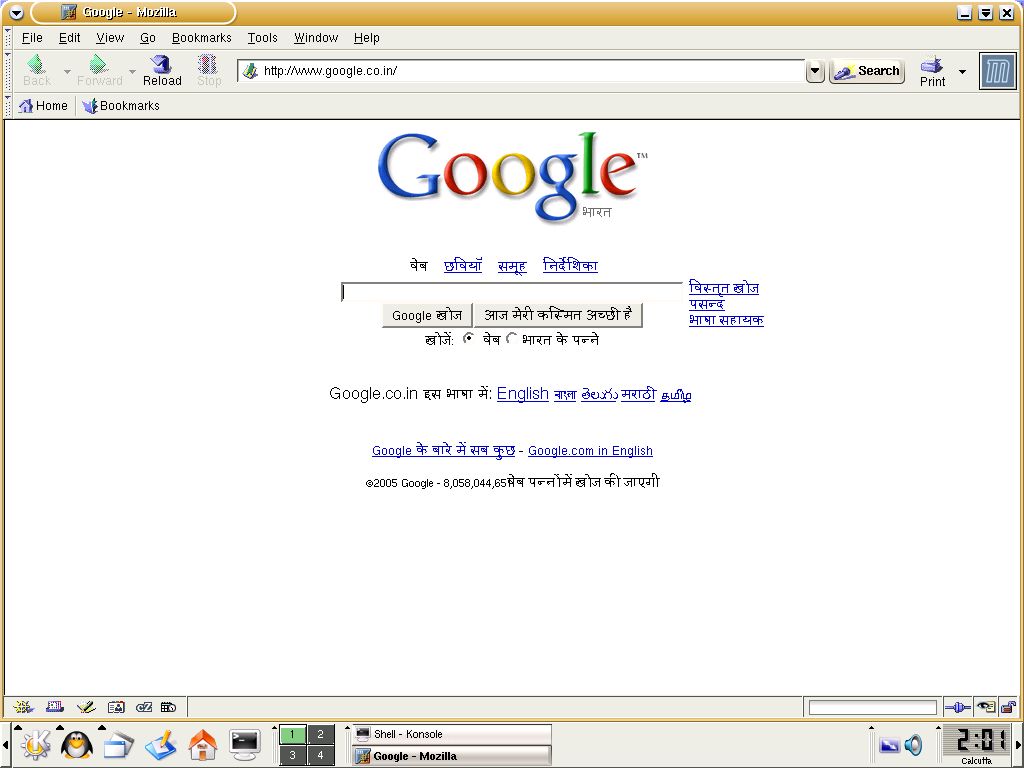Open the Edit menu
Viewport: 1024px width, 768px height.
click(69, 38)
